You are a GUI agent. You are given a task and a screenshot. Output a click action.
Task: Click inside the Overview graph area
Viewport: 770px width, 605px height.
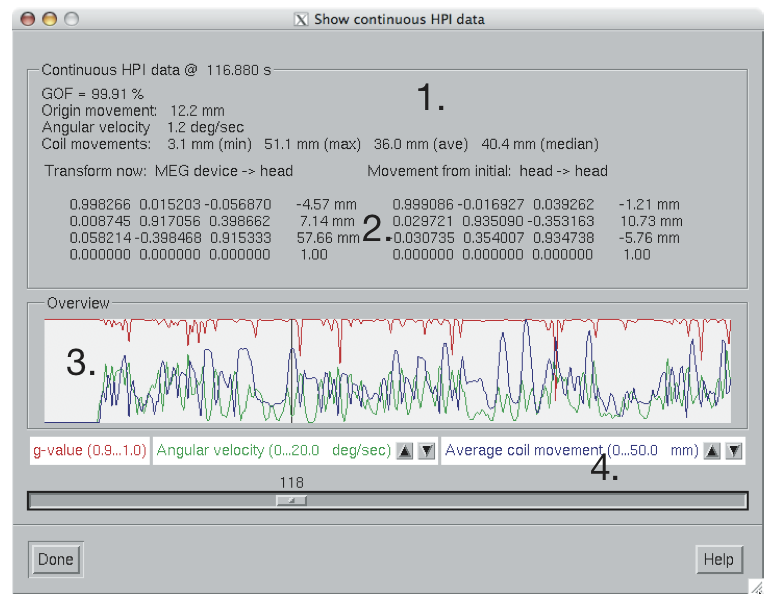[x=387, y=371]
